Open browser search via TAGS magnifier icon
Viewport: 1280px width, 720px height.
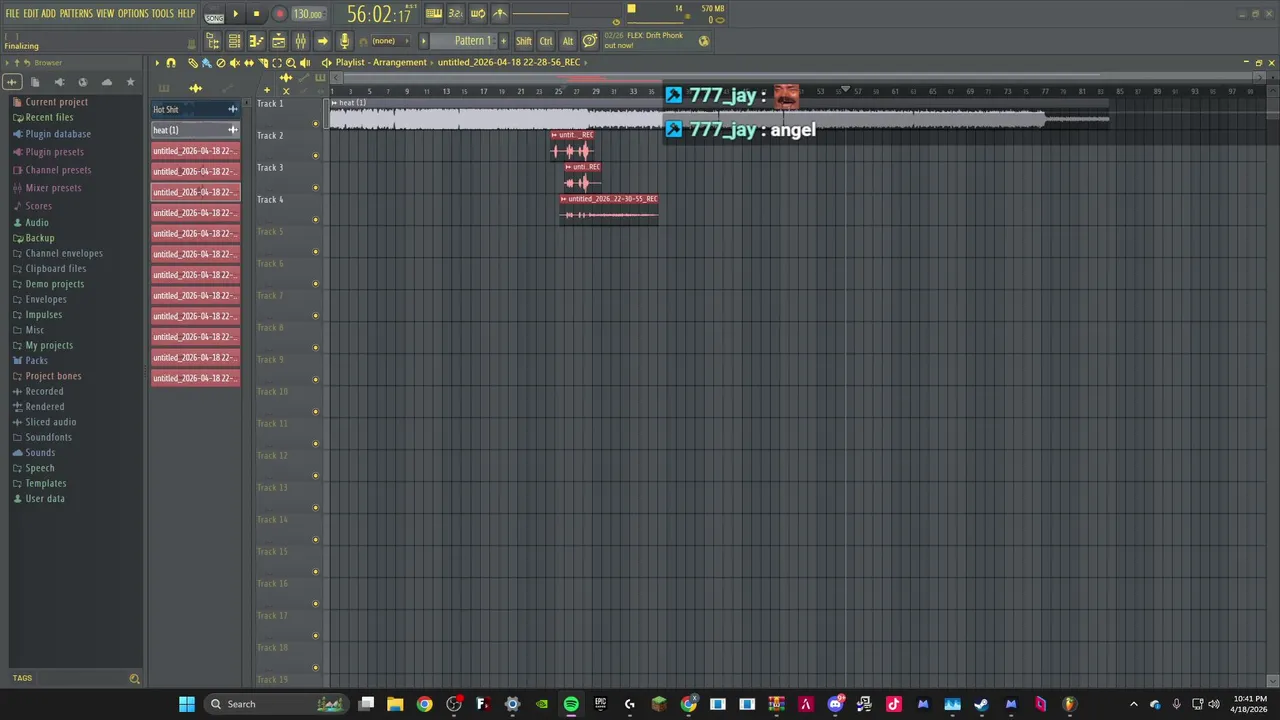click(x=134, y=679)
